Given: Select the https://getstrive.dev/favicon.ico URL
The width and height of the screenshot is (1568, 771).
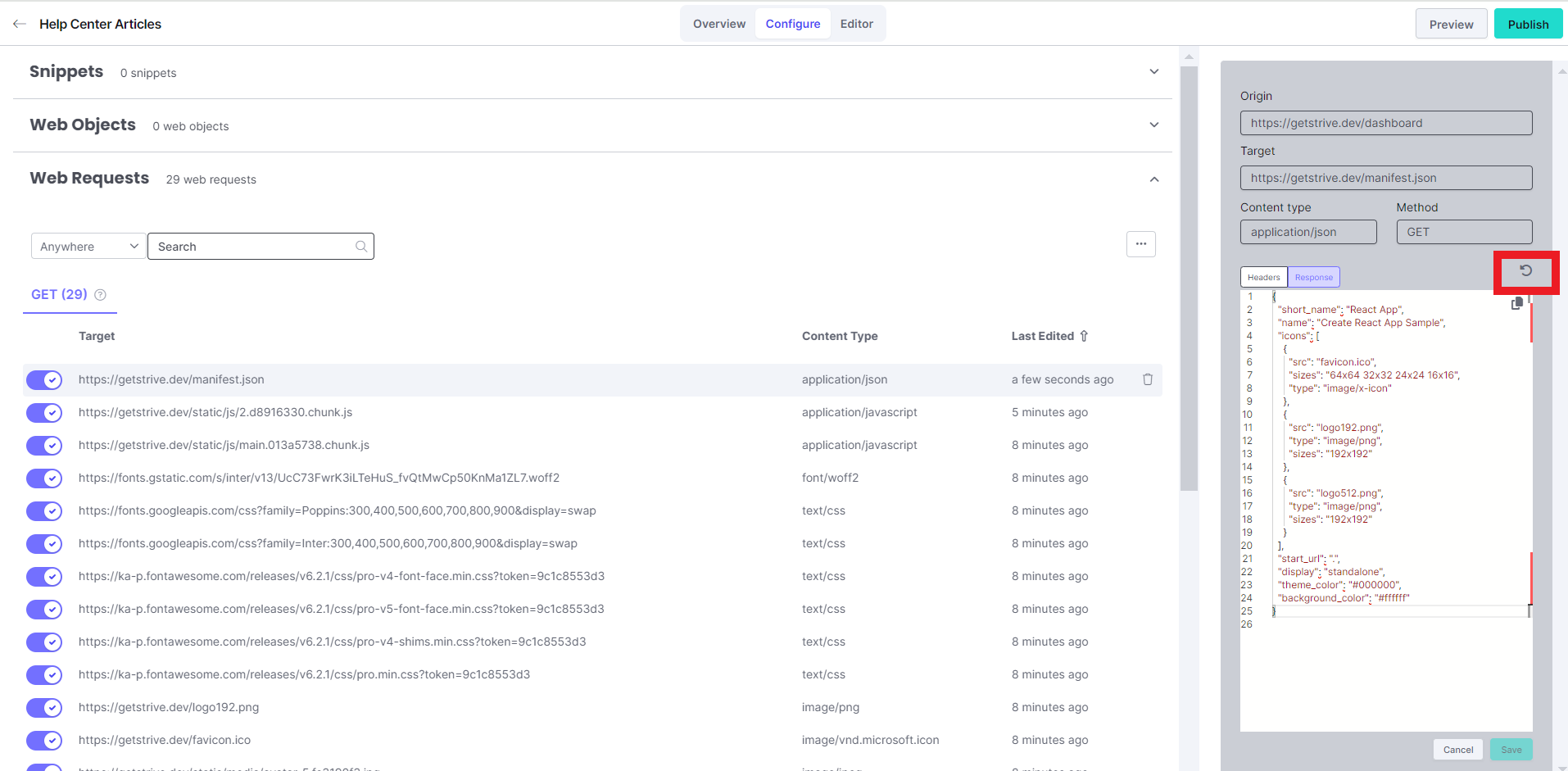Looking at the screenshot, I should tap(165, 740).
